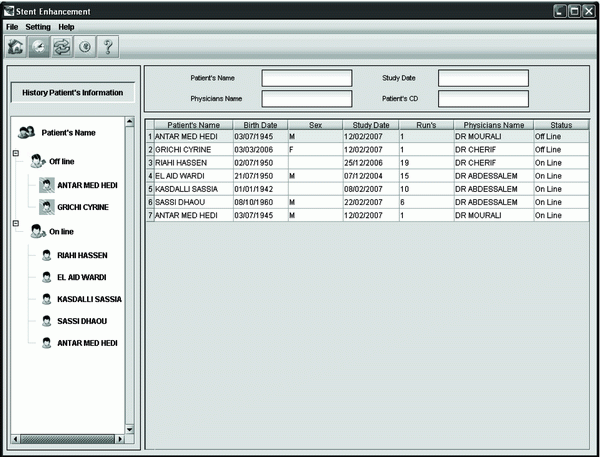The image size is (600, 457).
Task: Click tree scroll down arrow
Action: pyautogui.click(x=130, y=429)
